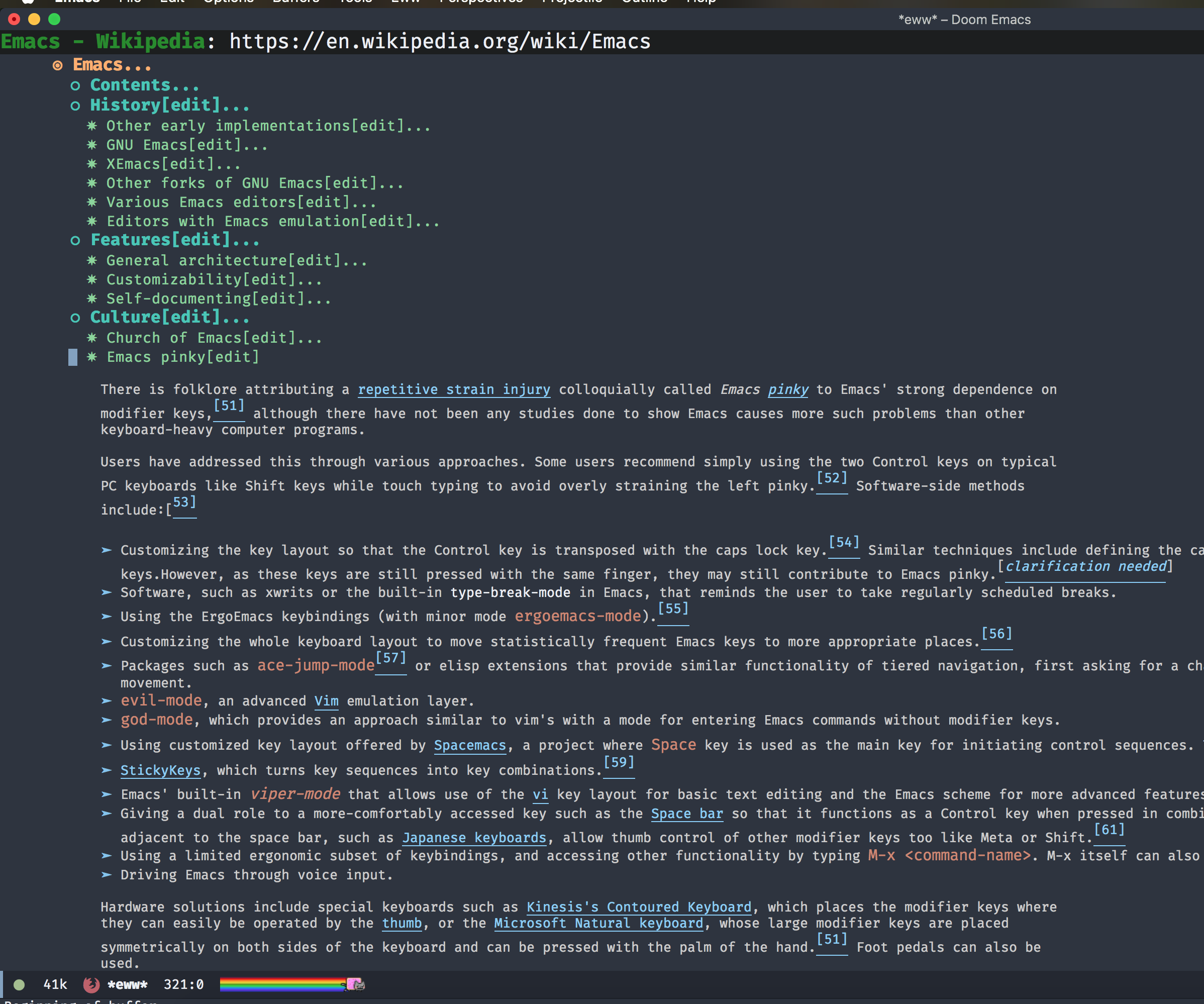The height and width of the screenshot is (1004, 1204).
Task: Open the Kinesis's Contoured Keyboard link
Action: 638,907
